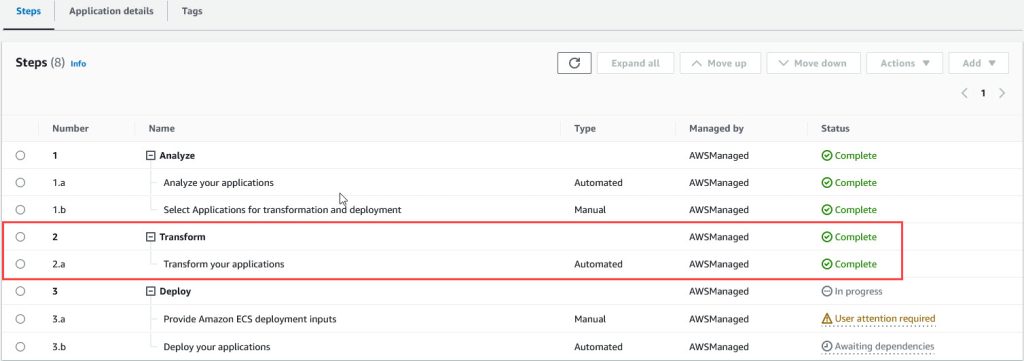
Task: Click in-progress circle icon for Deploy
Action: [x=826, y=291]
